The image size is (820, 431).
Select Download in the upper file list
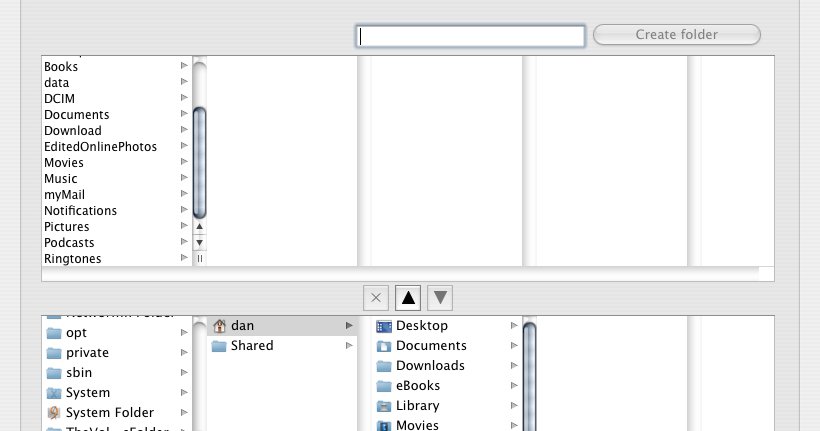[x=73, y=131]
